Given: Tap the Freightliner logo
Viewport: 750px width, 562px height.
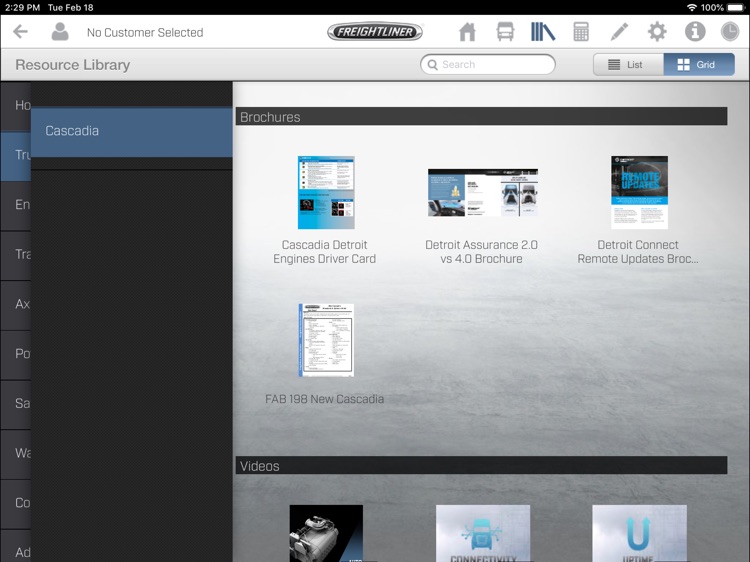Looking at the screenshot, I should pyautogui.click(x=375, y=32).
